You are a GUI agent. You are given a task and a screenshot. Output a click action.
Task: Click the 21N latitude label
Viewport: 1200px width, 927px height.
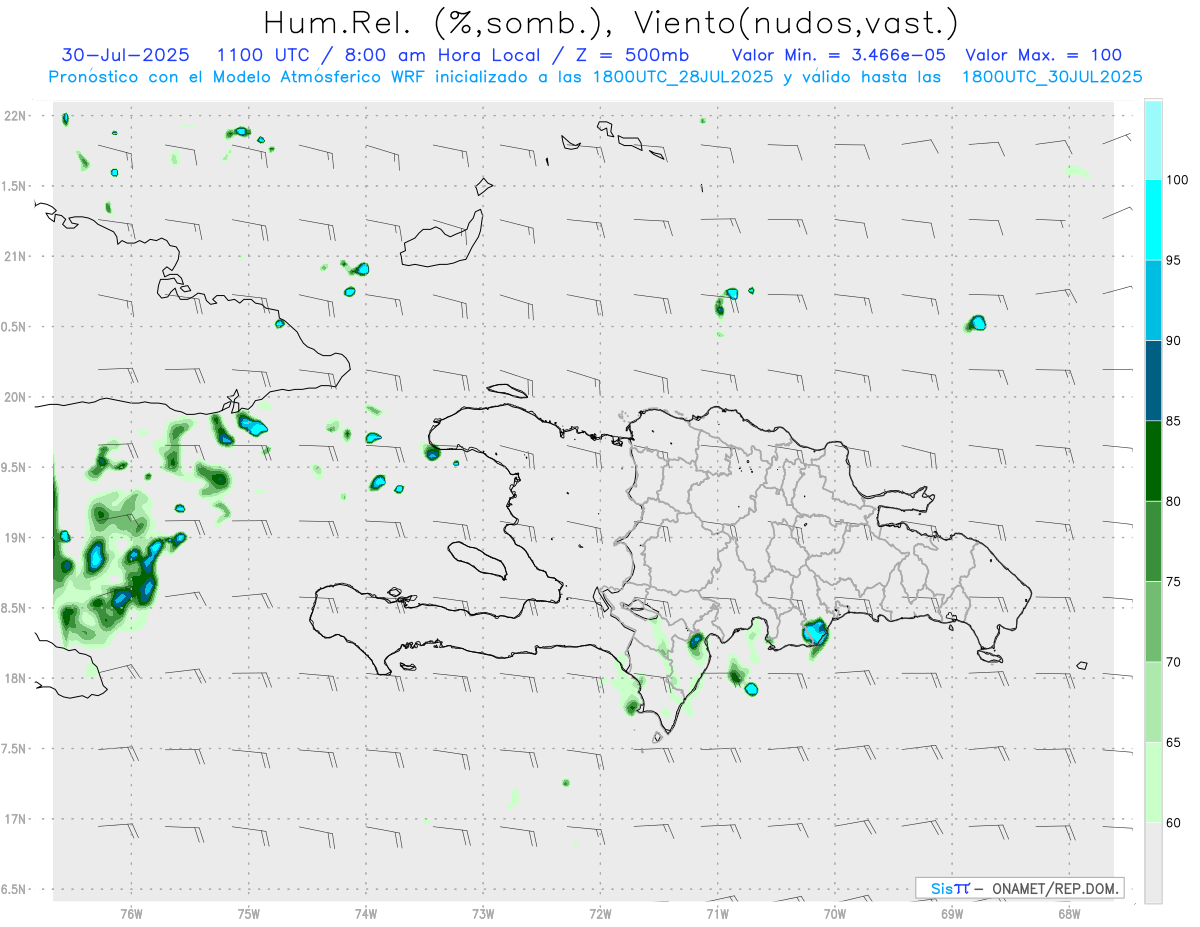point(15,256)
